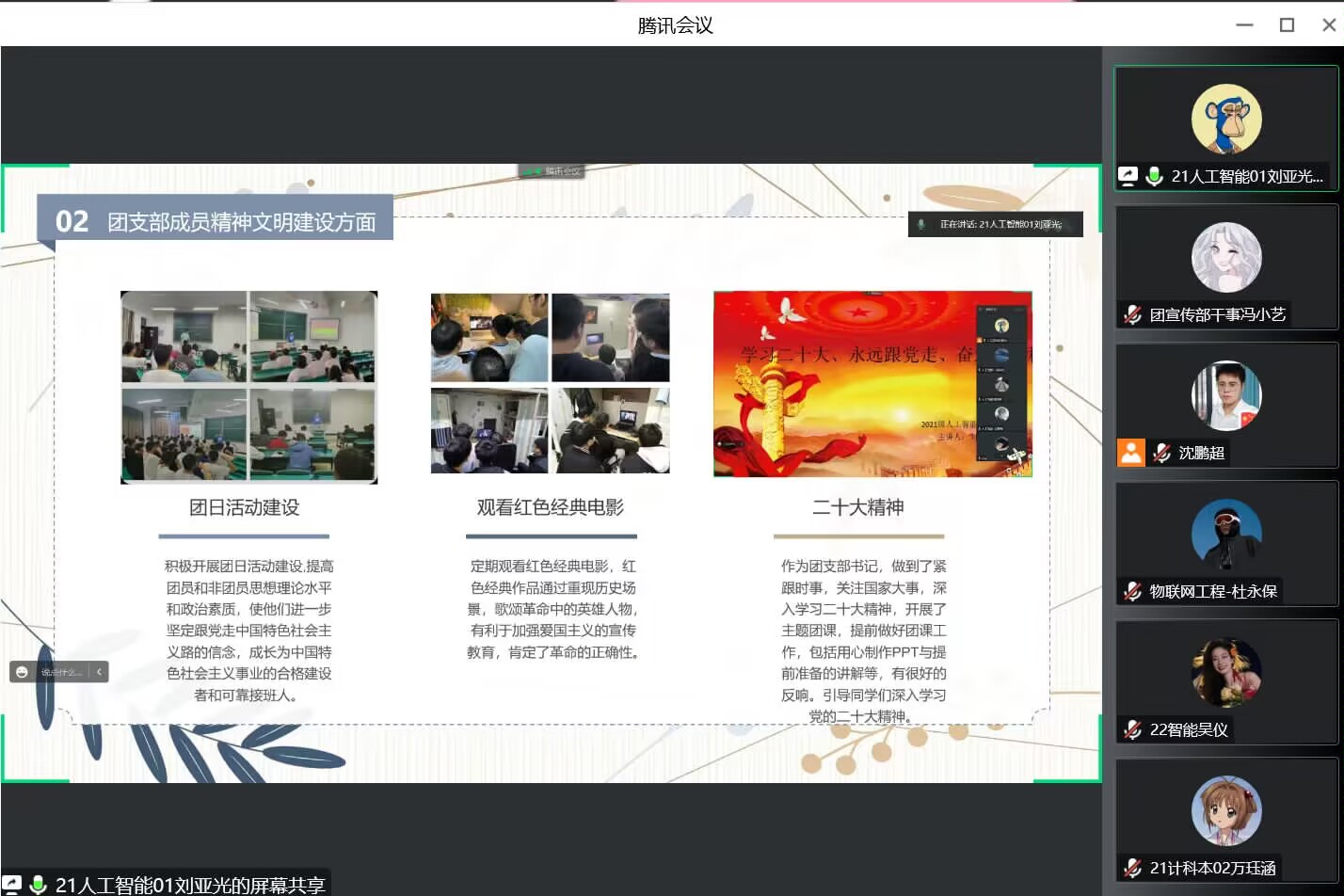Click muted mic icon beside 21计科本02万珏涵
This screenshot has width=1344, height=896.
click(1133, 868)
